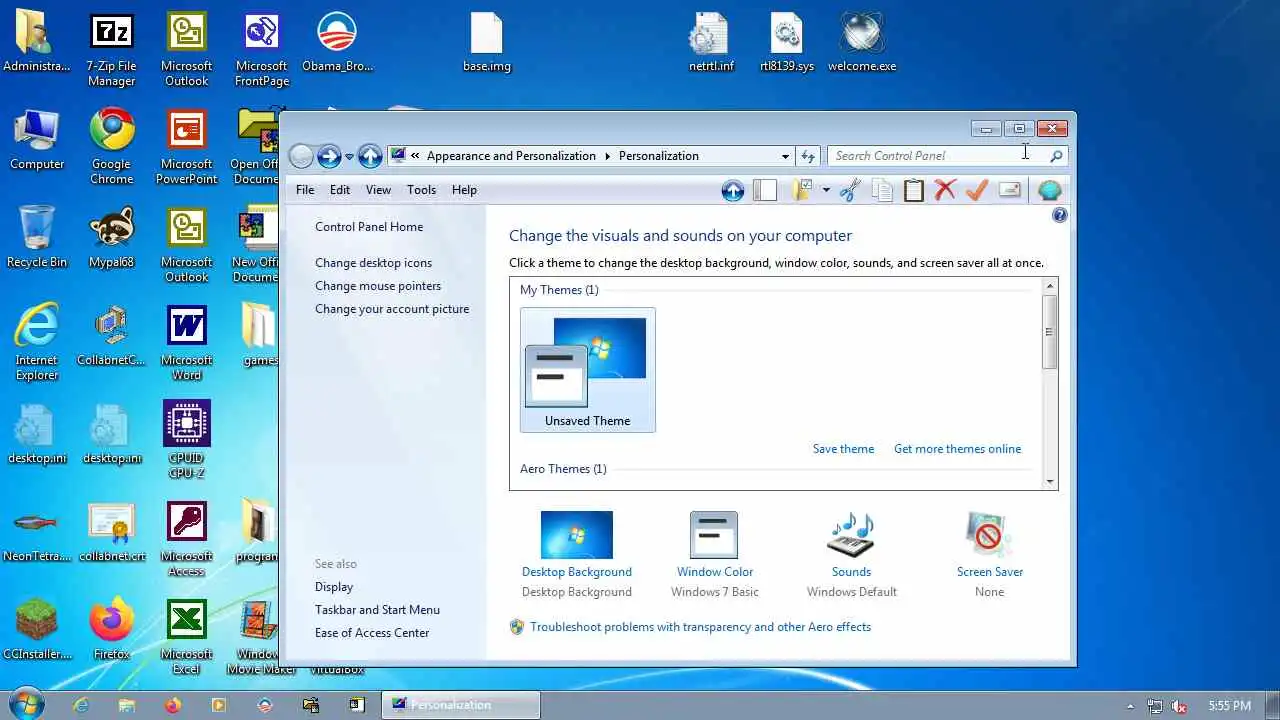This screenshot has width=1280, height=720.
Task: Open Windows Explorer folder on taskbar
Action: (127, 705)
